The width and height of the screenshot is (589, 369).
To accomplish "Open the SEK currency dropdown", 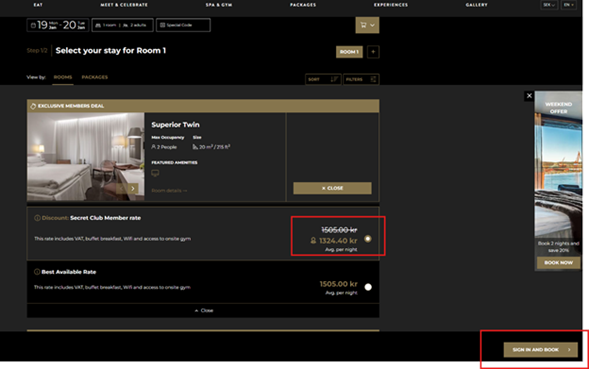I will click(549, 5).
